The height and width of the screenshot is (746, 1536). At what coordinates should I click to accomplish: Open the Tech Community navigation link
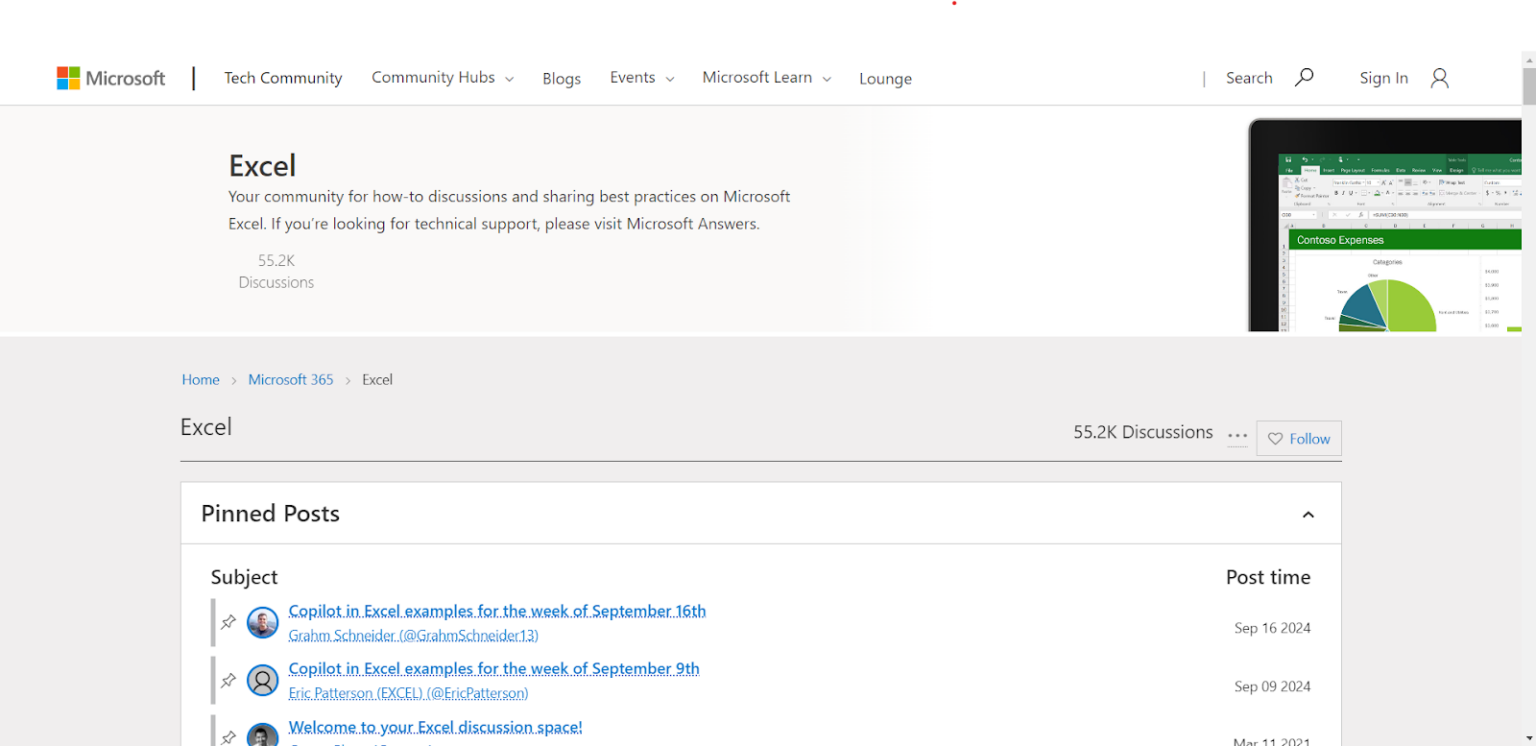[283, 78]
